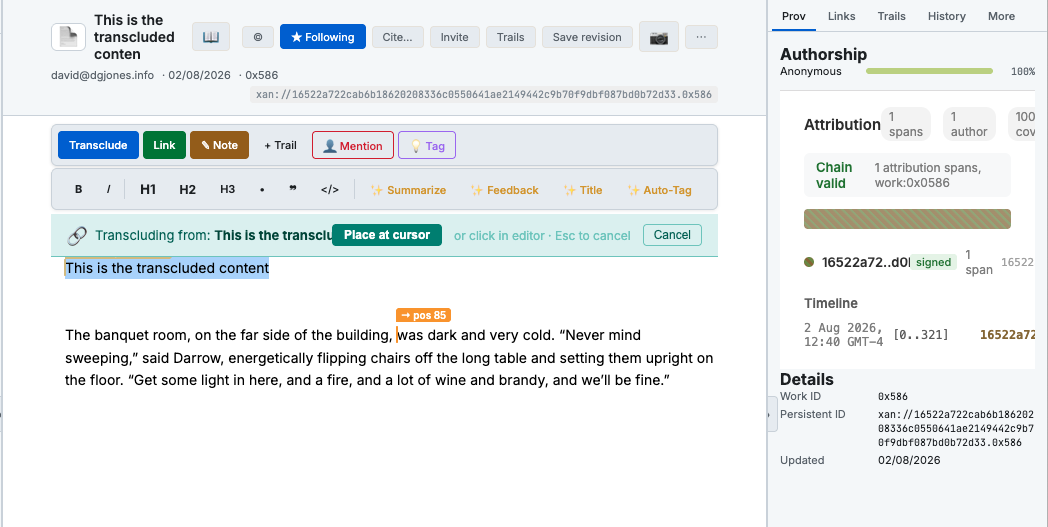Image resolution: width=1048 pixels, height=527 pixels.
Task: Click the '1 spans' attribution chip
Action: (906, 124)
